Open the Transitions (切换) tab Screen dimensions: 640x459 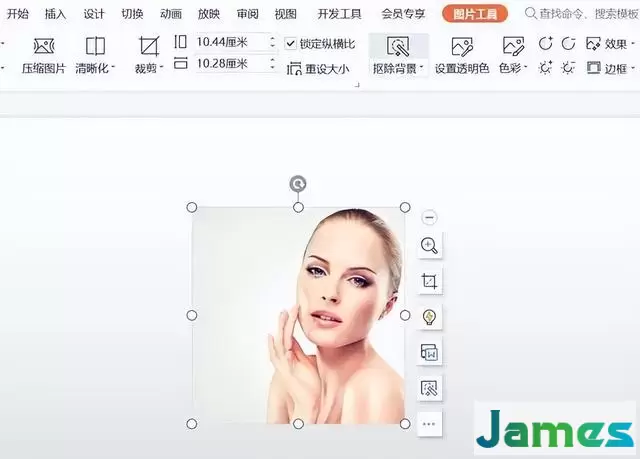(132, 14)
